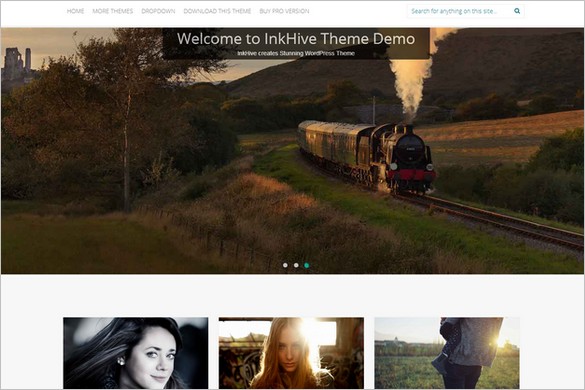Screen dimensions: 585x390
Task: Open the person standing in field thumbnail
Action: (447, 353)
